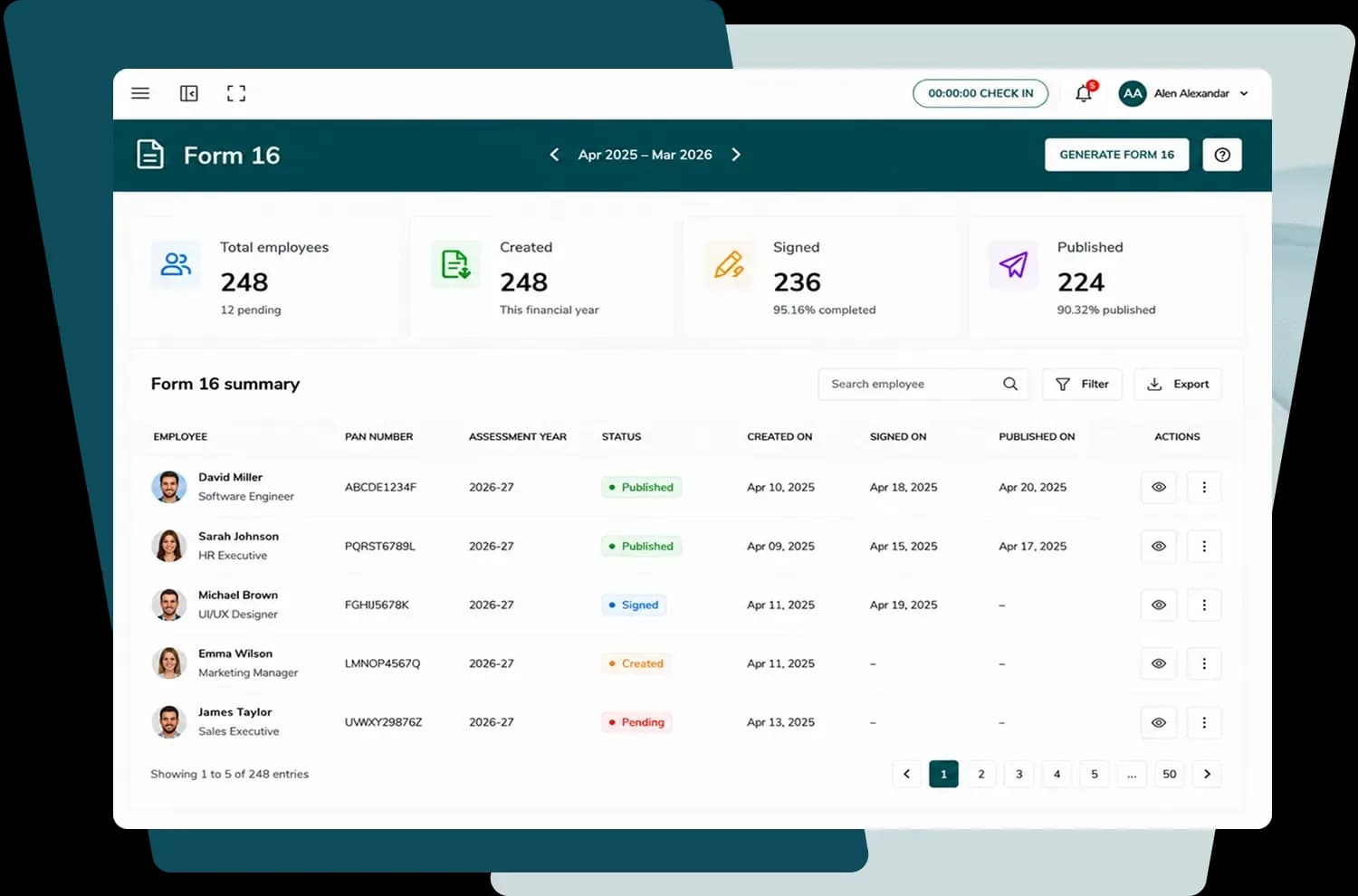Click the 00:00:00 Check In button
The height and width of the screenshot is (896, 1358).
(980, 93)
